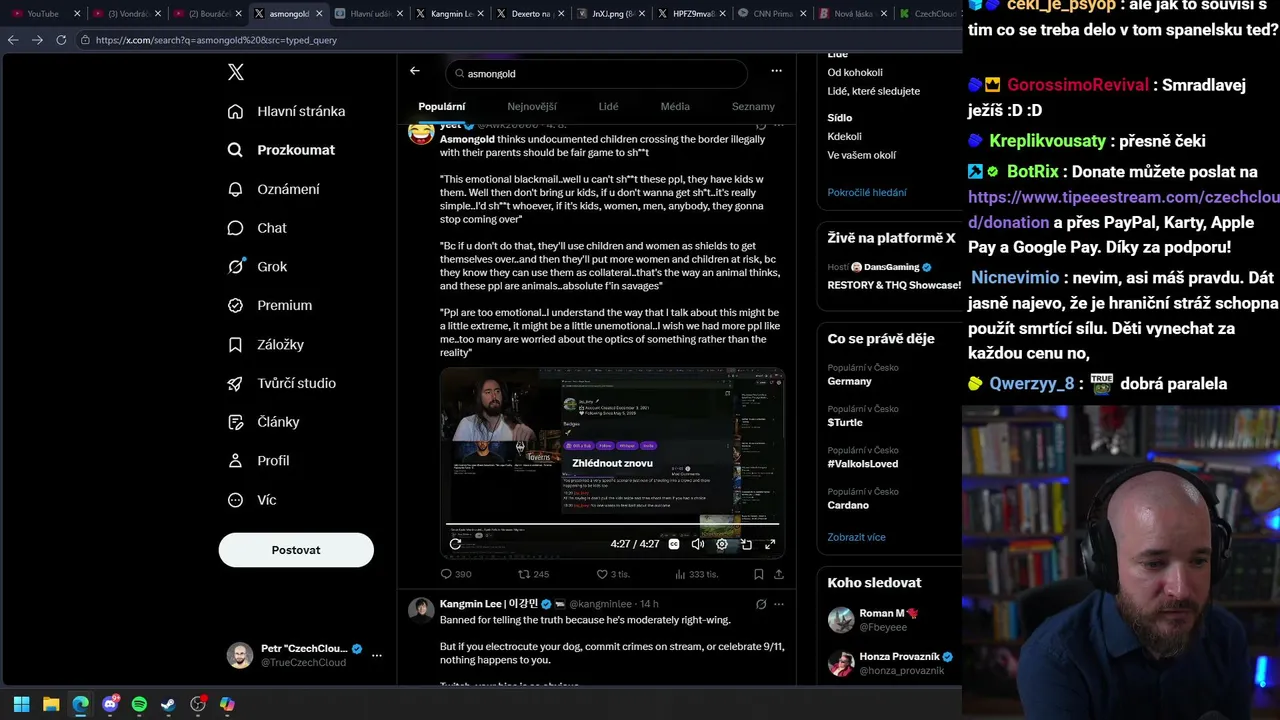Open the Profil page

tap(259, 461)
